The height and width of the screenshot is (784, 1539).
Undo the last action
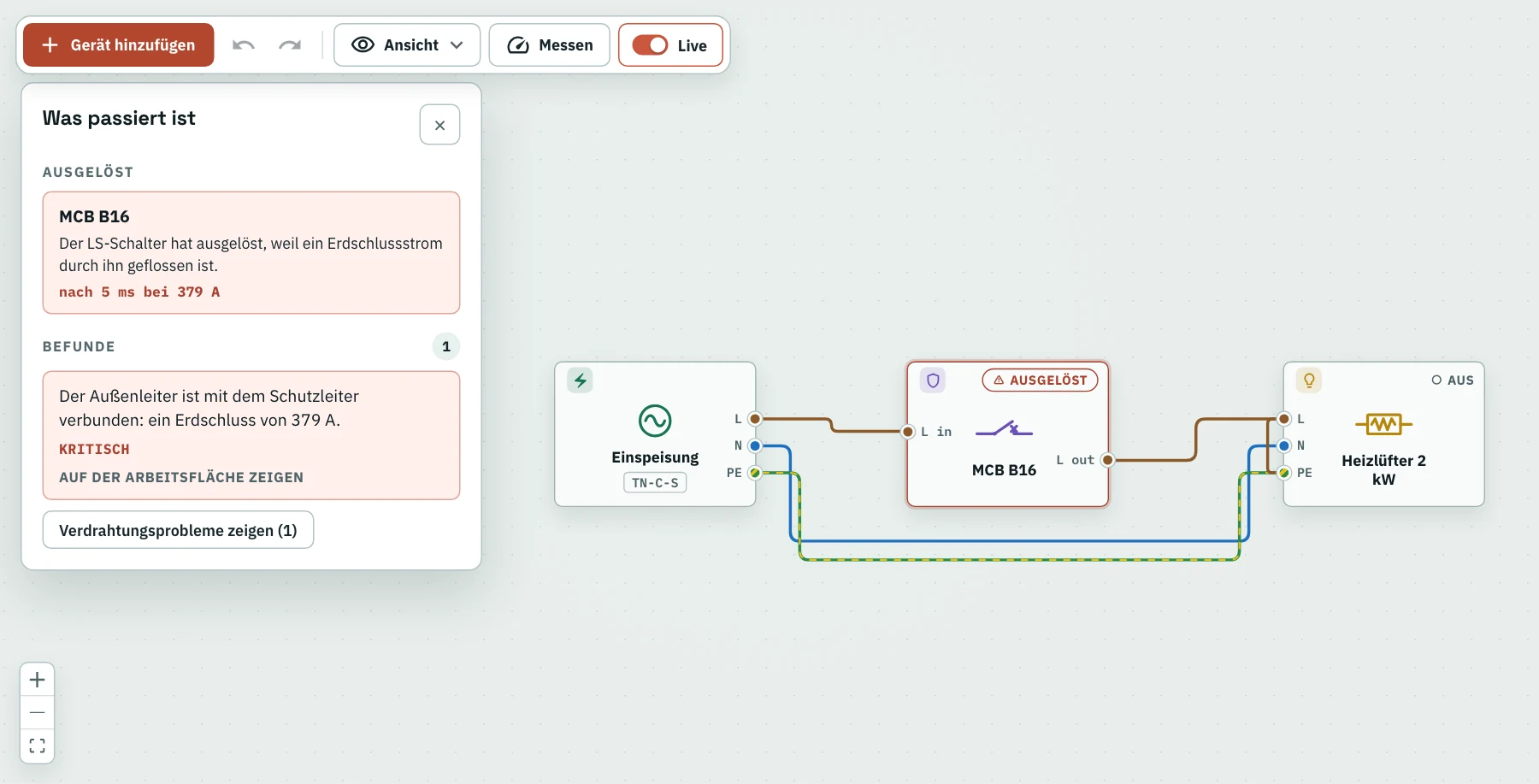(244, 44)
